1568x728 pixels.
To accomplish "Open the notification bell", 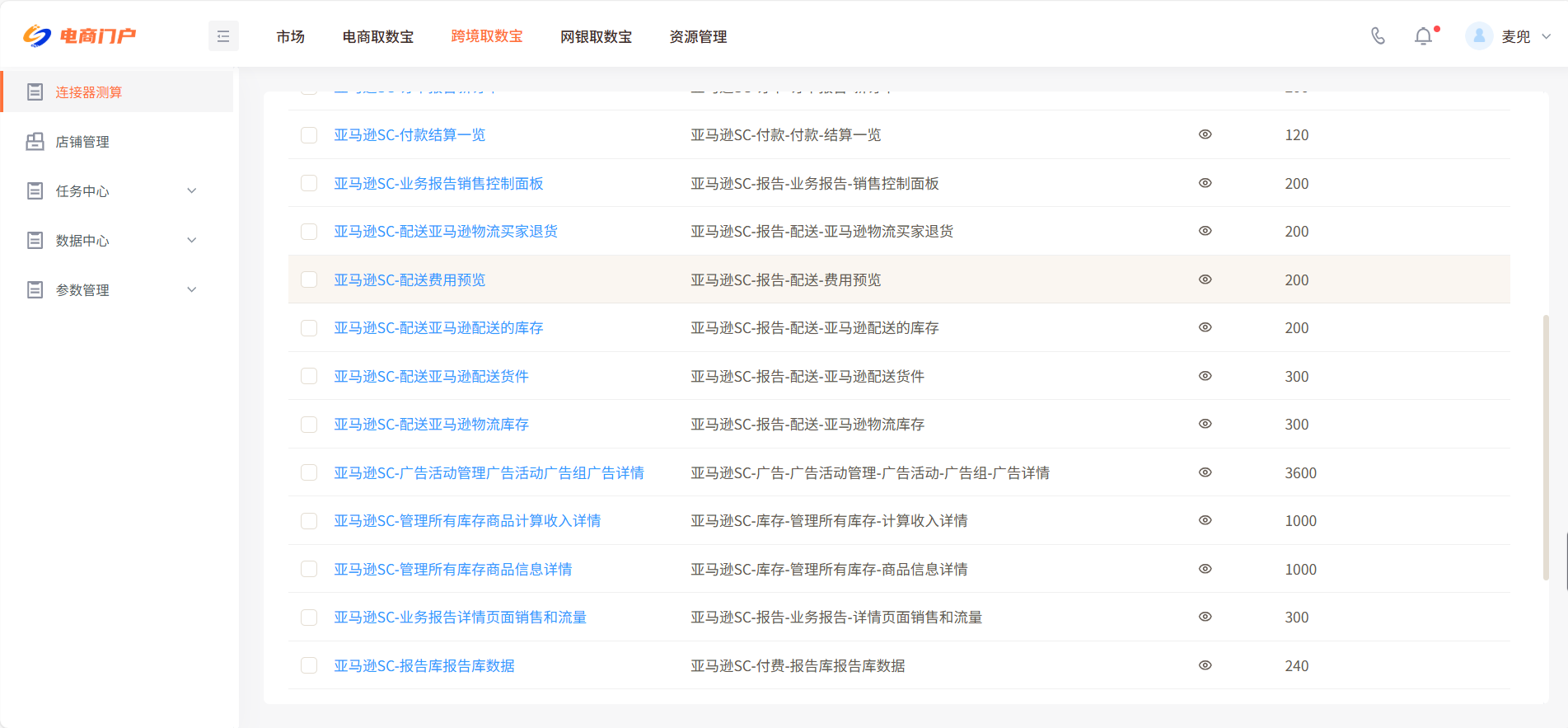I will pos(1423,36).
